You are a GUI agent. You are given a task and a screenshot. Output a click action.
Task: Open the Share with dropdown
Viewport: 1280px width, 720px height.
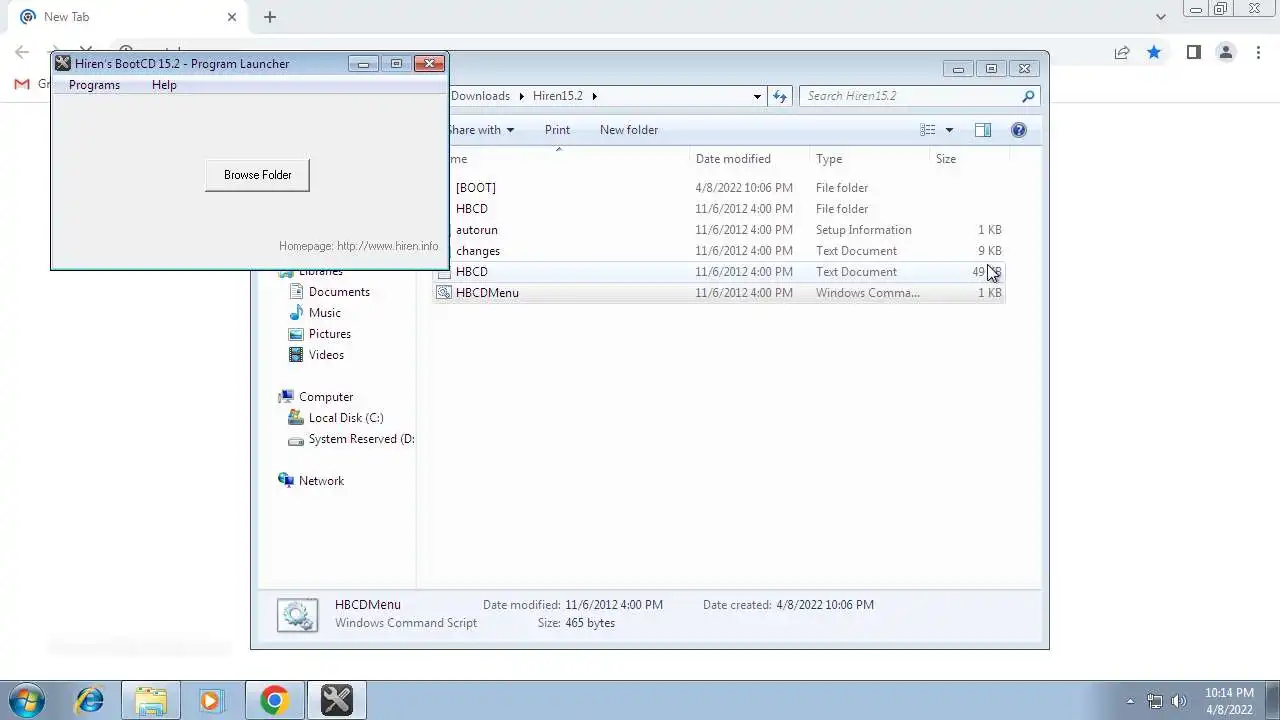coord(480,130)
